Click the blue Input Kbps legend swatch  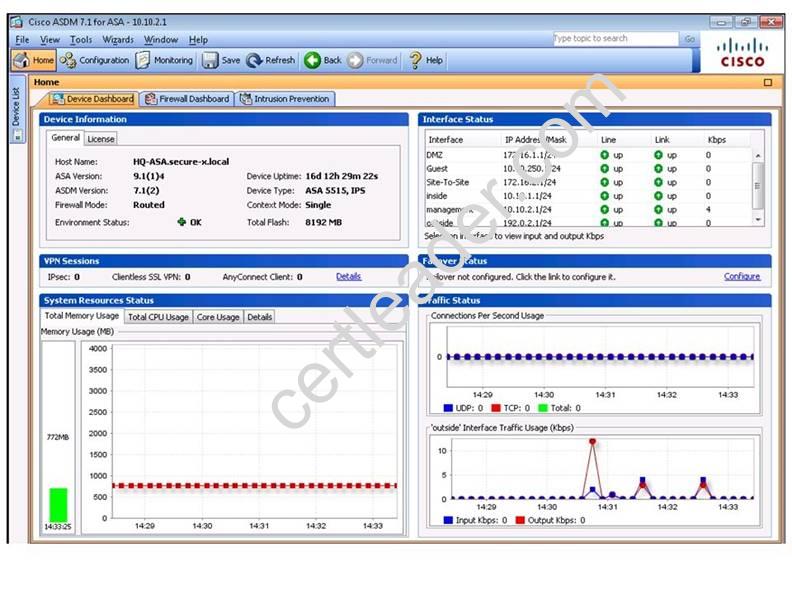(x=448, y=520)
